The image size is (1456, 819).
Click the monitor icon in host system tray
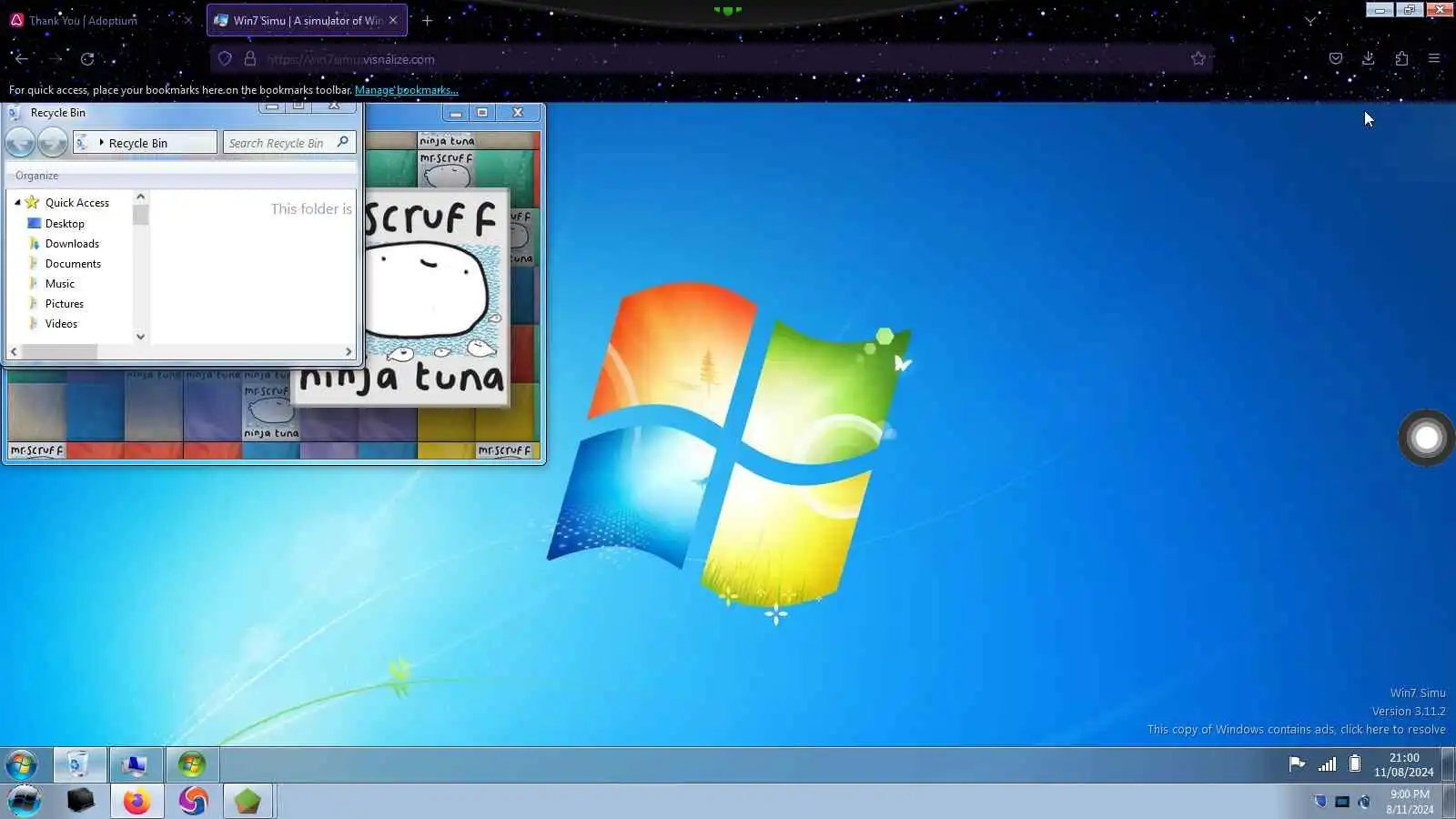(x=1342, y=802)
